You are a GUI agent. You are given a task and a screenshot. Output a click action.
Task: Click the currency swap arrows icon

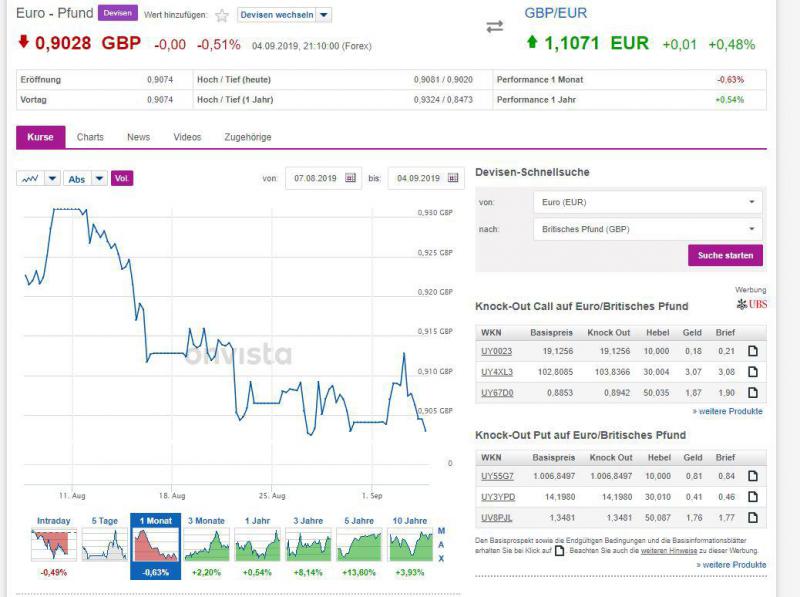(x=495, y=26)
